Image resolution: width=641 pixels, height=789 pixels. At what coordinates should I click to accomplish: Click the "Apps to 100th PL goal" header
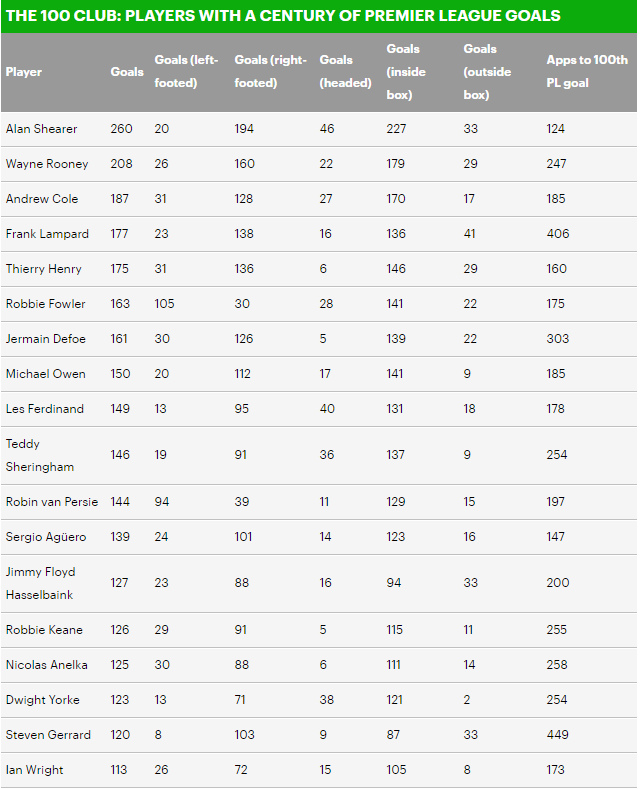(587, 72)
